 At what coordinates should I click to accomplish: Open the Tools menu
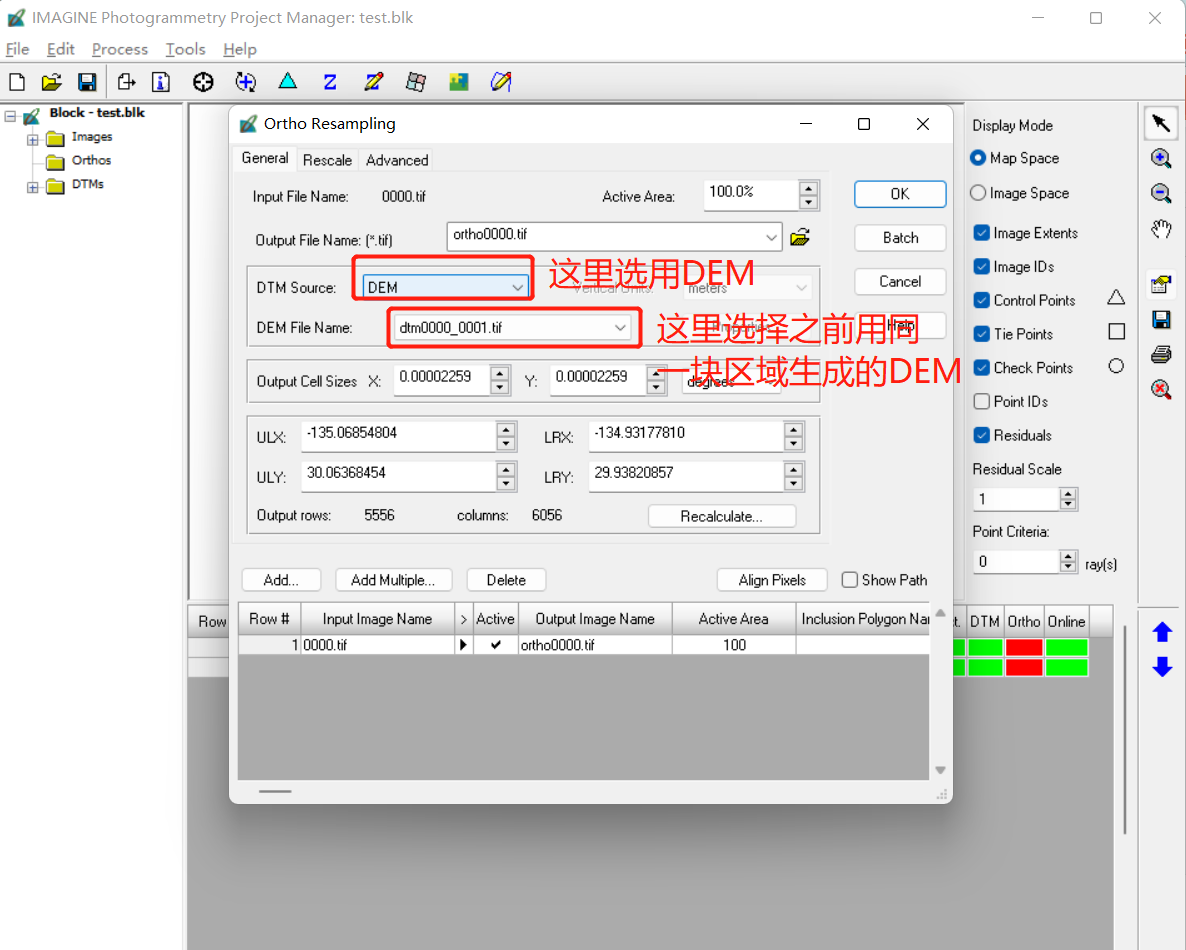click(185, 49)
